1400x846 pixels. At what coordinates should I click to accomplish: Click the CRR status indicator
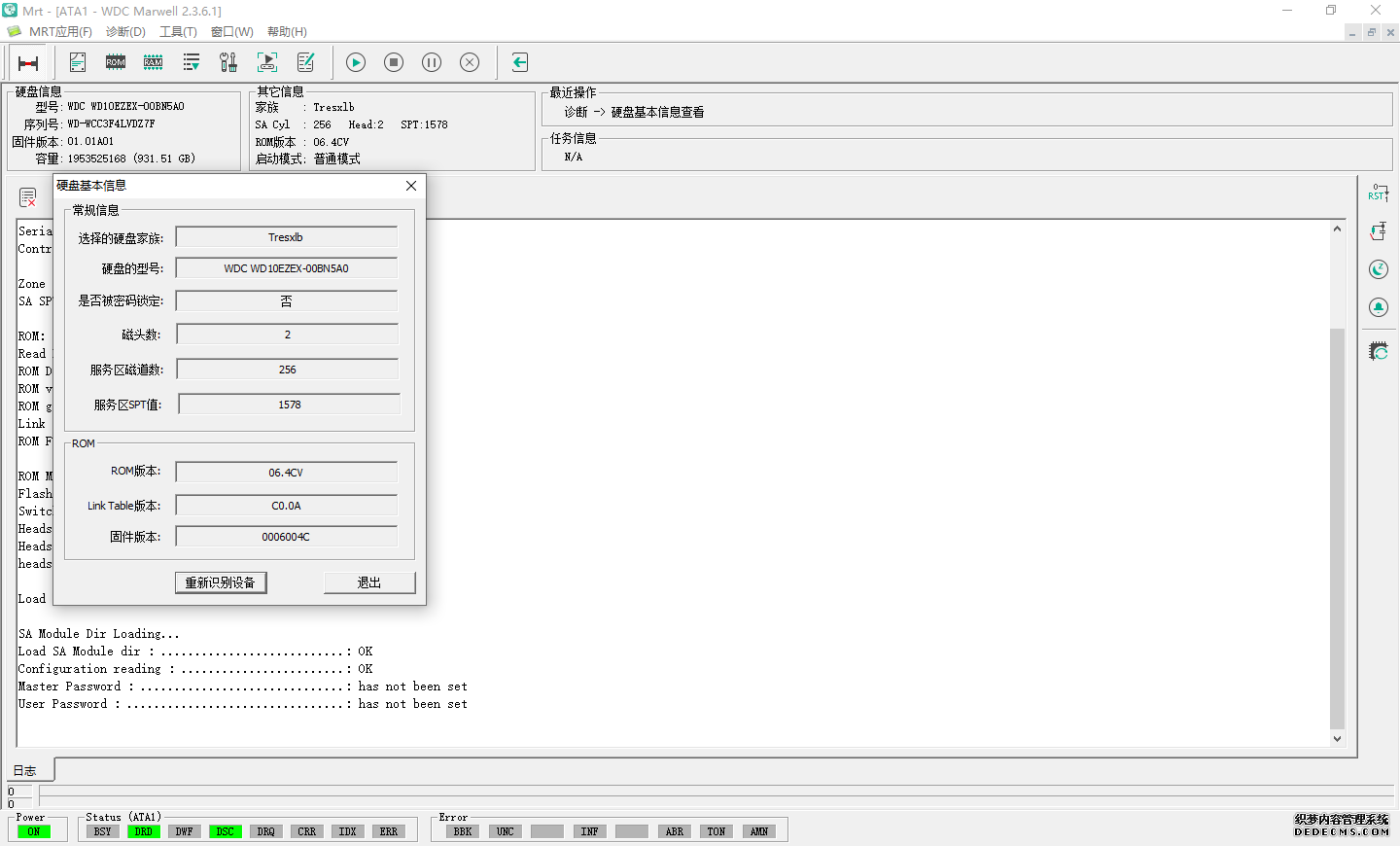tap(307, 831)
